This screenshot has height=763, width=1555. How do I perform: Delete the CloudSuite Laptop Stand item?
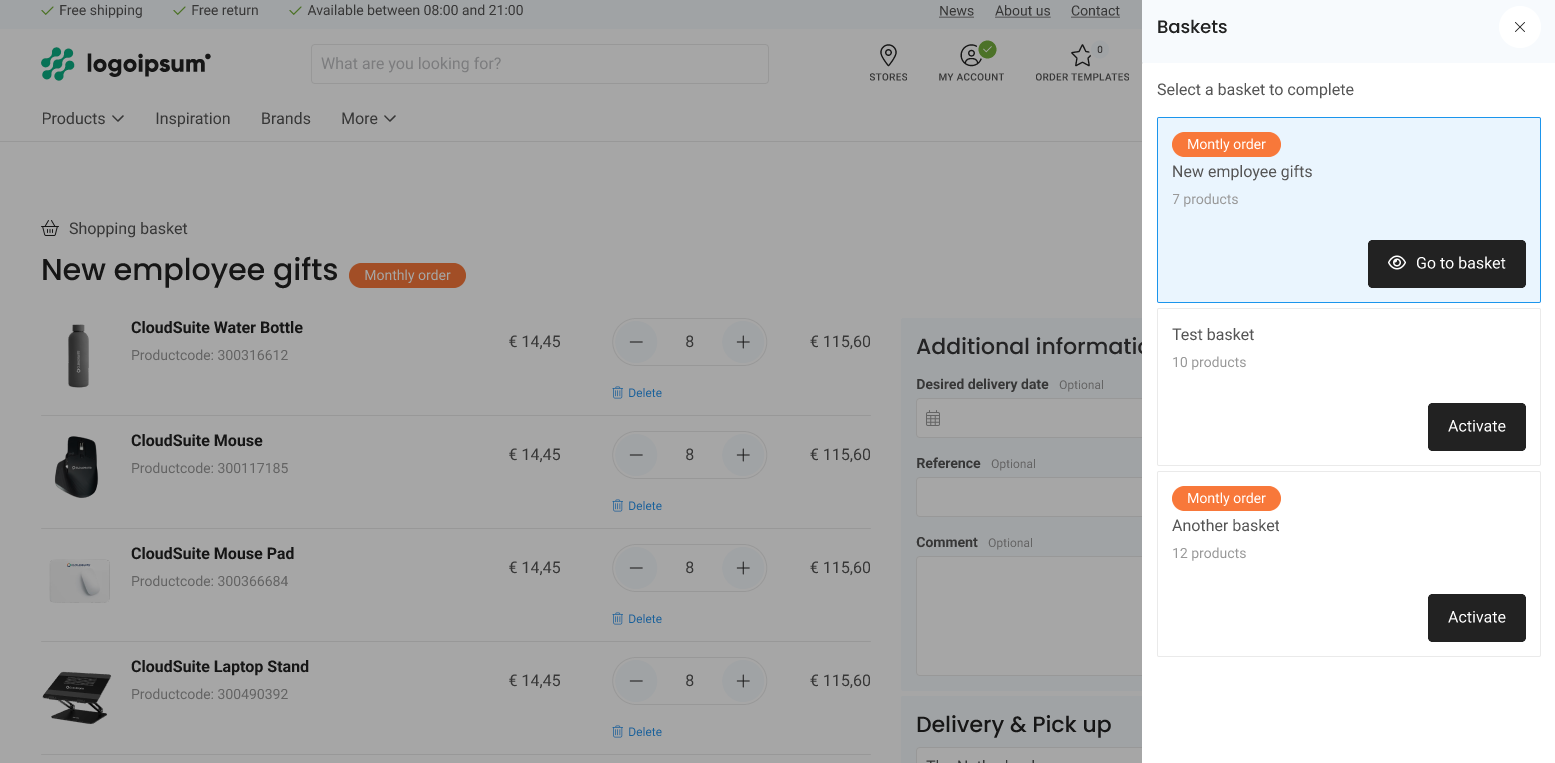pyautogui.click(x=637, y=732)
